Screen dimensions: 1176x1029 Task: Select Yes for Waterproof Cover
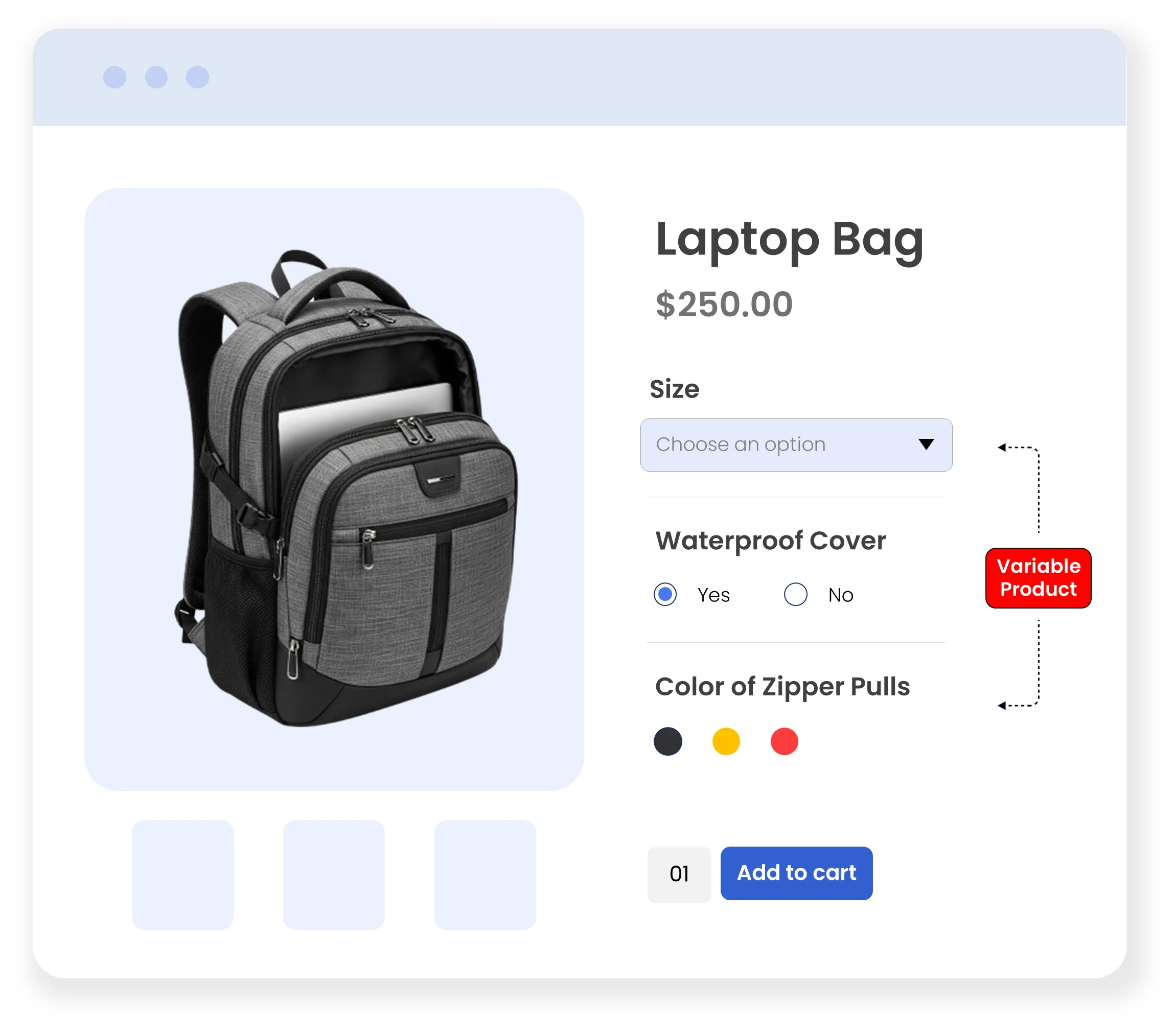[665, 594]
